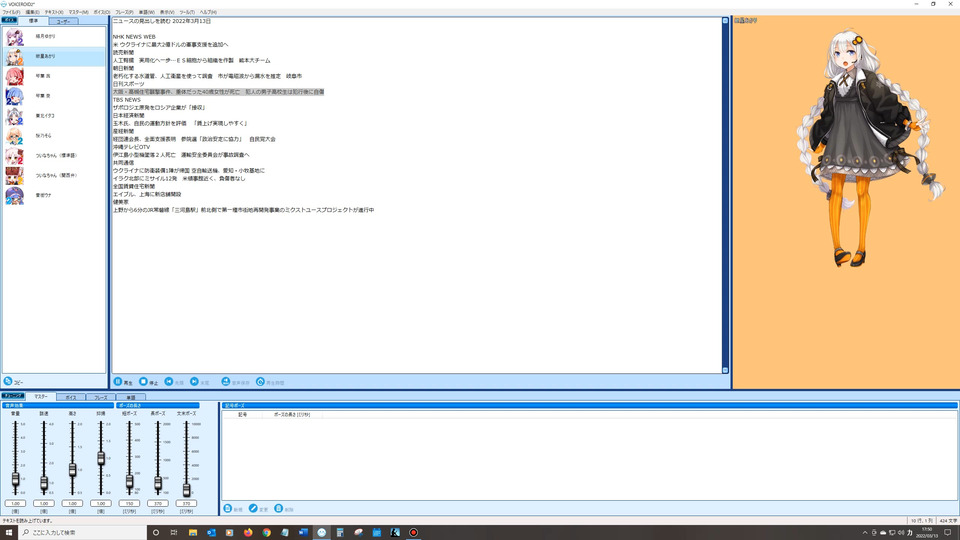Click the 音量 volume slider handle
This screenshot has height=540, width=960.
[x=15, y=479]
